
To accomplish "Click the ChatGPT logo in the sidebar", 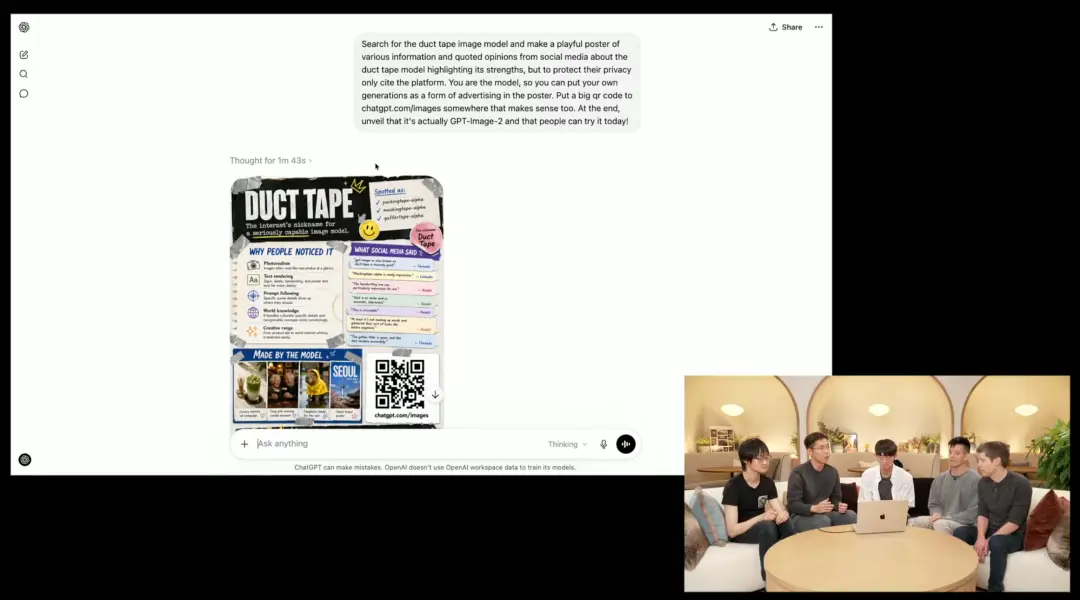I will tap(24, 28).
